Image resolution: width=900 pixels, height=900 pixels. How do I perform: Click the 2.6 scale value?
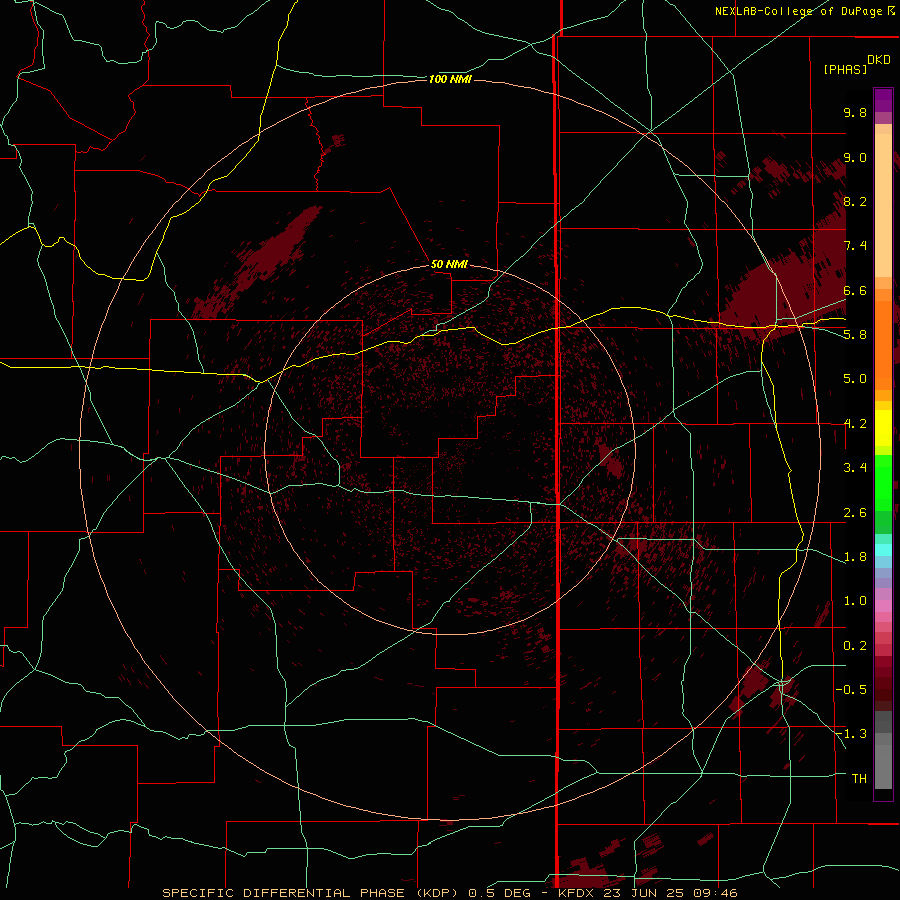tap(855, 513)
